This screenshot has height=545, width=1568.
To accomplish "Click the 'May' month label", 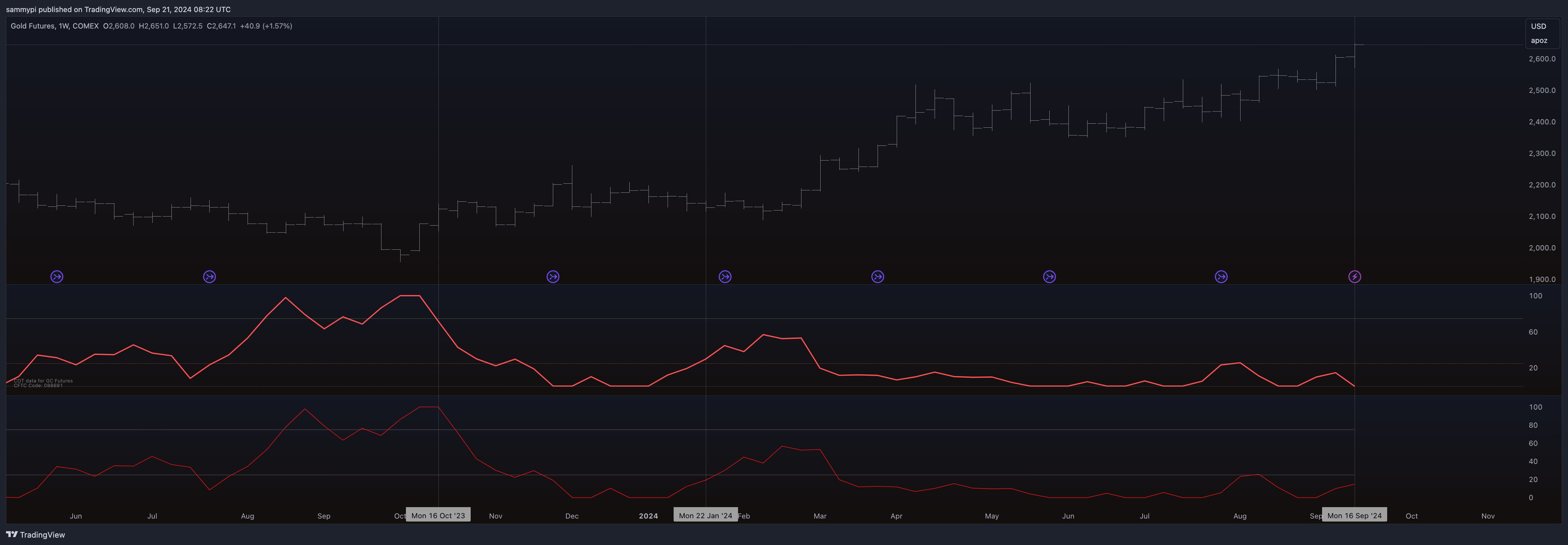I will 992,517.
